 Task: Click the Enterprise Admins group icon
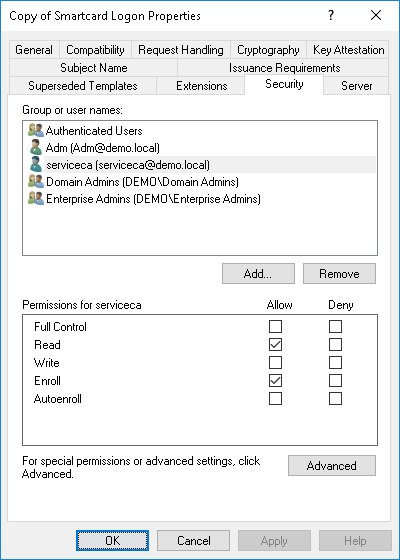pyautogui.click(x=36, y=199)
